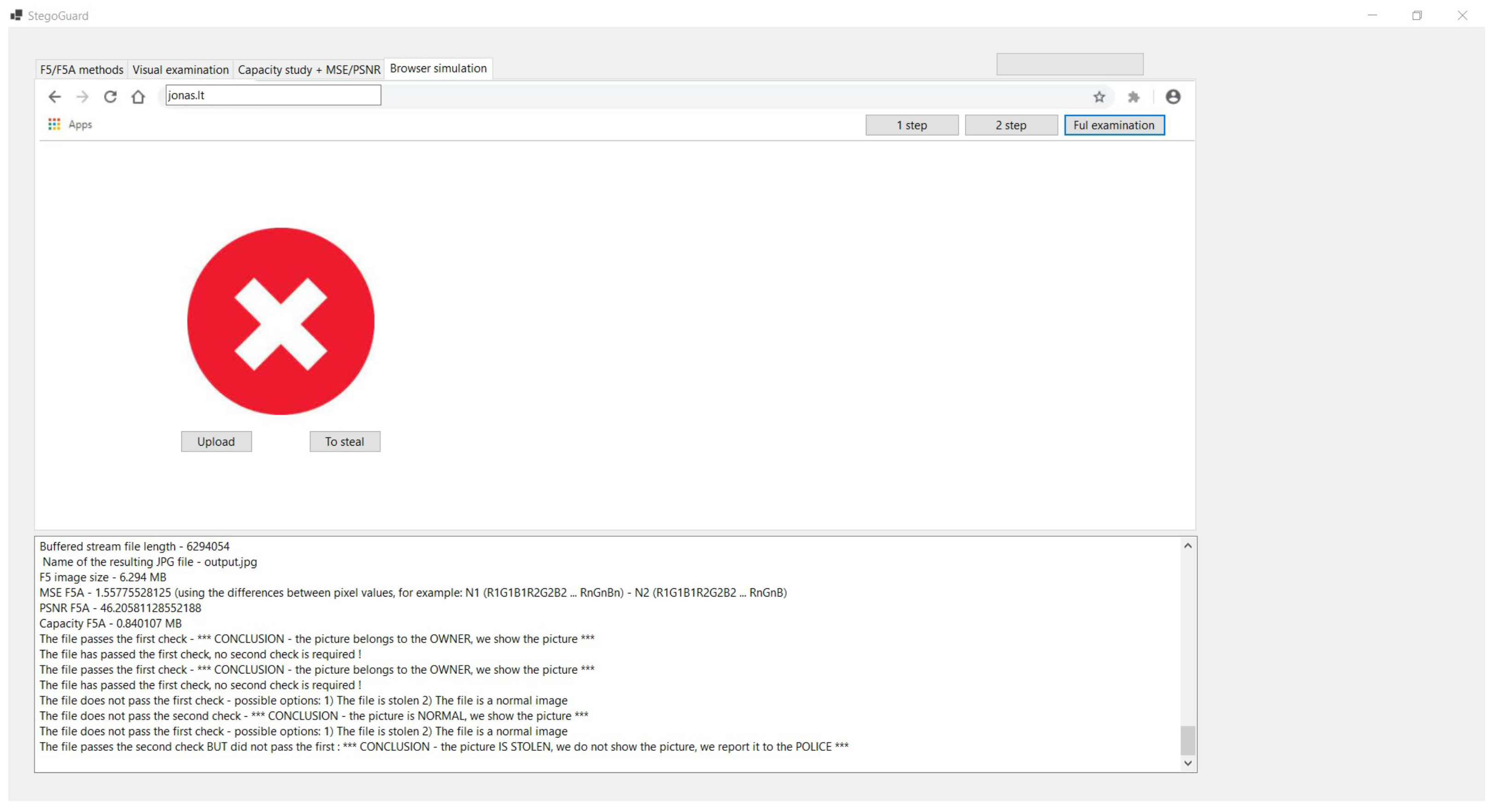Click the browser forward arrow icon
Screen dimensions: 1498x812
point(82,97)
